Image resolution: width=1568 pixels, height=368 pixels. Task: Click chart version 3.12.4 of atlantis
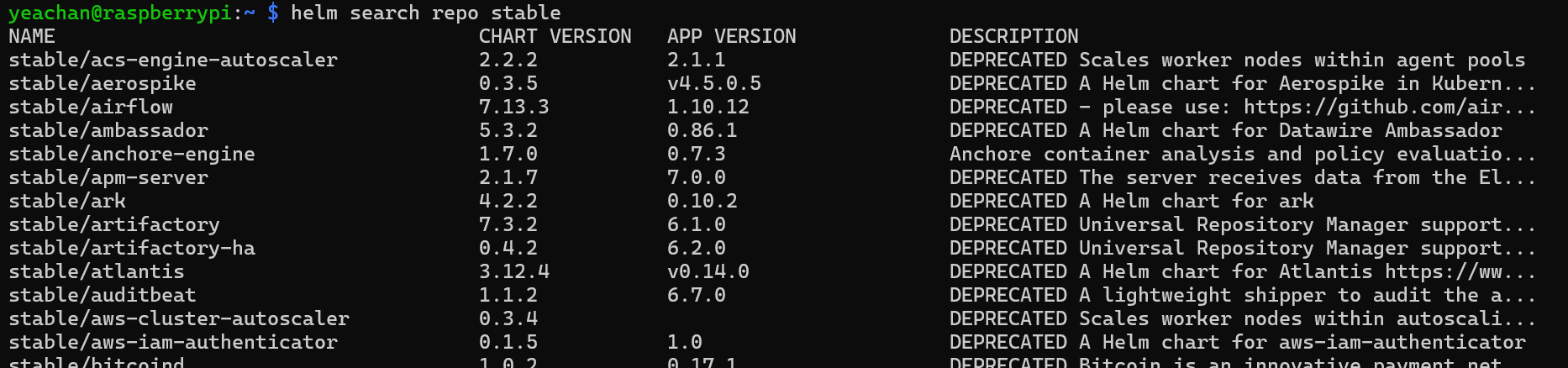click(514, 271)
